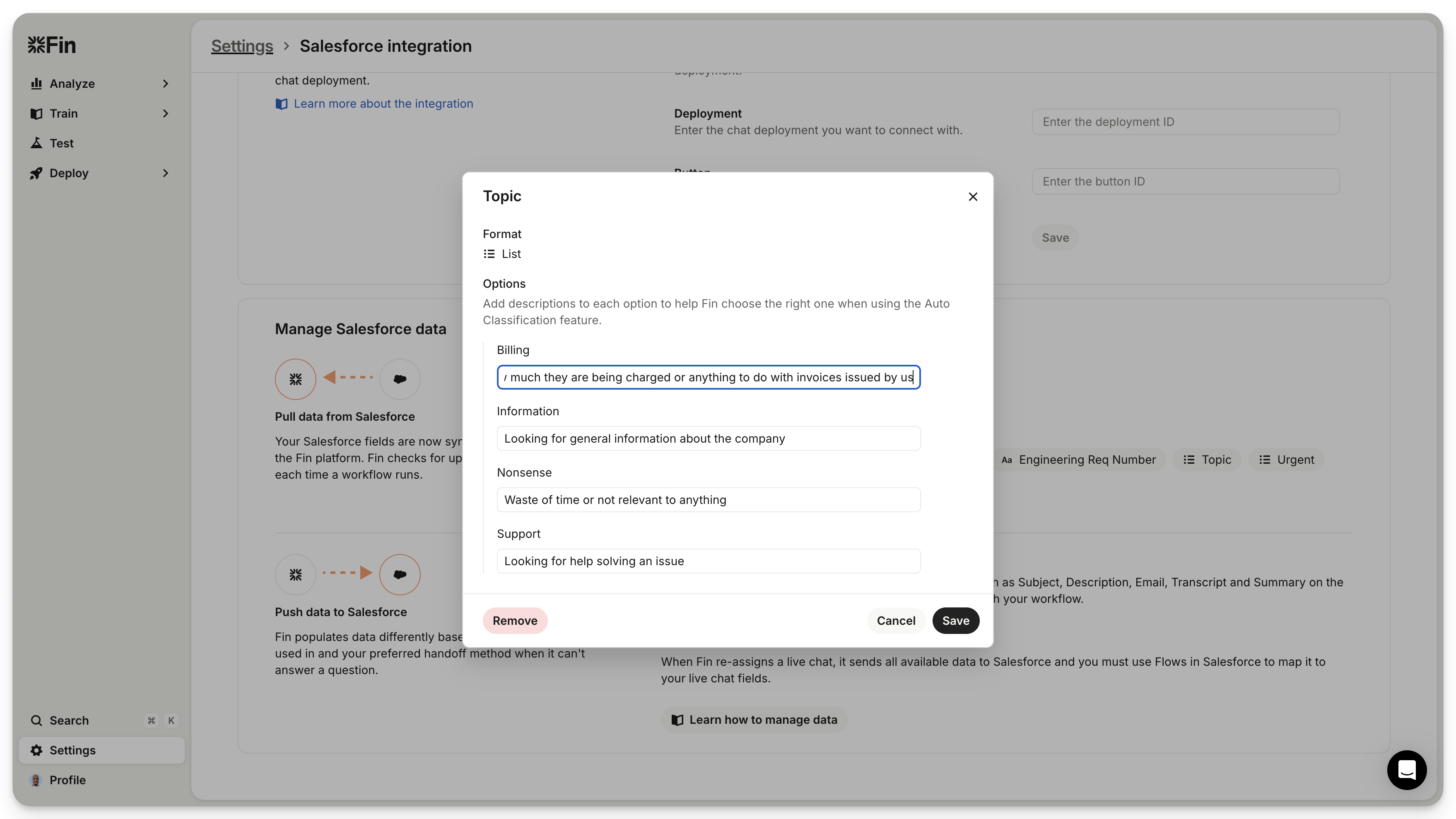This screenshot has width=1456, height=819.
Task: Cancel the Topic dialog
Action: pos(896,621)
